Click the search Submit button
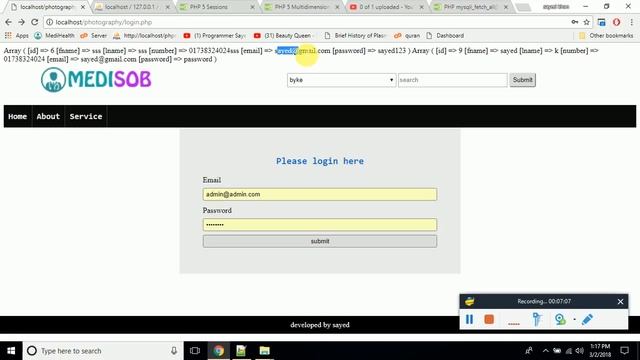This screenshot has width=640, height=360. click(x=522, y=80)
